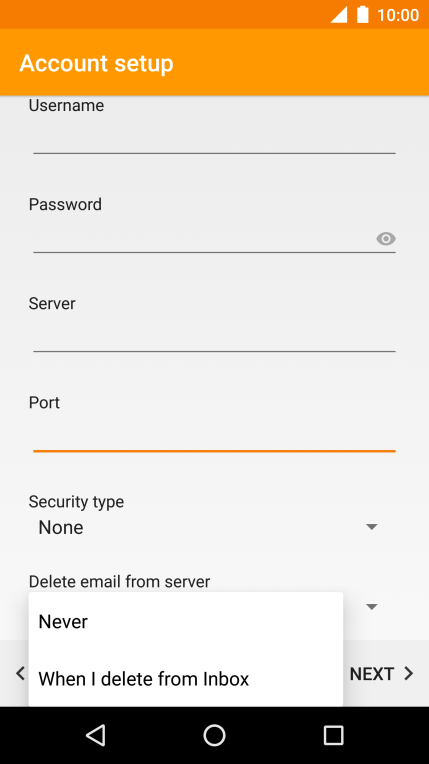Choose When I delete from Inbox
The width and height of the screenshot is (429, 764).
pos(186,678)
